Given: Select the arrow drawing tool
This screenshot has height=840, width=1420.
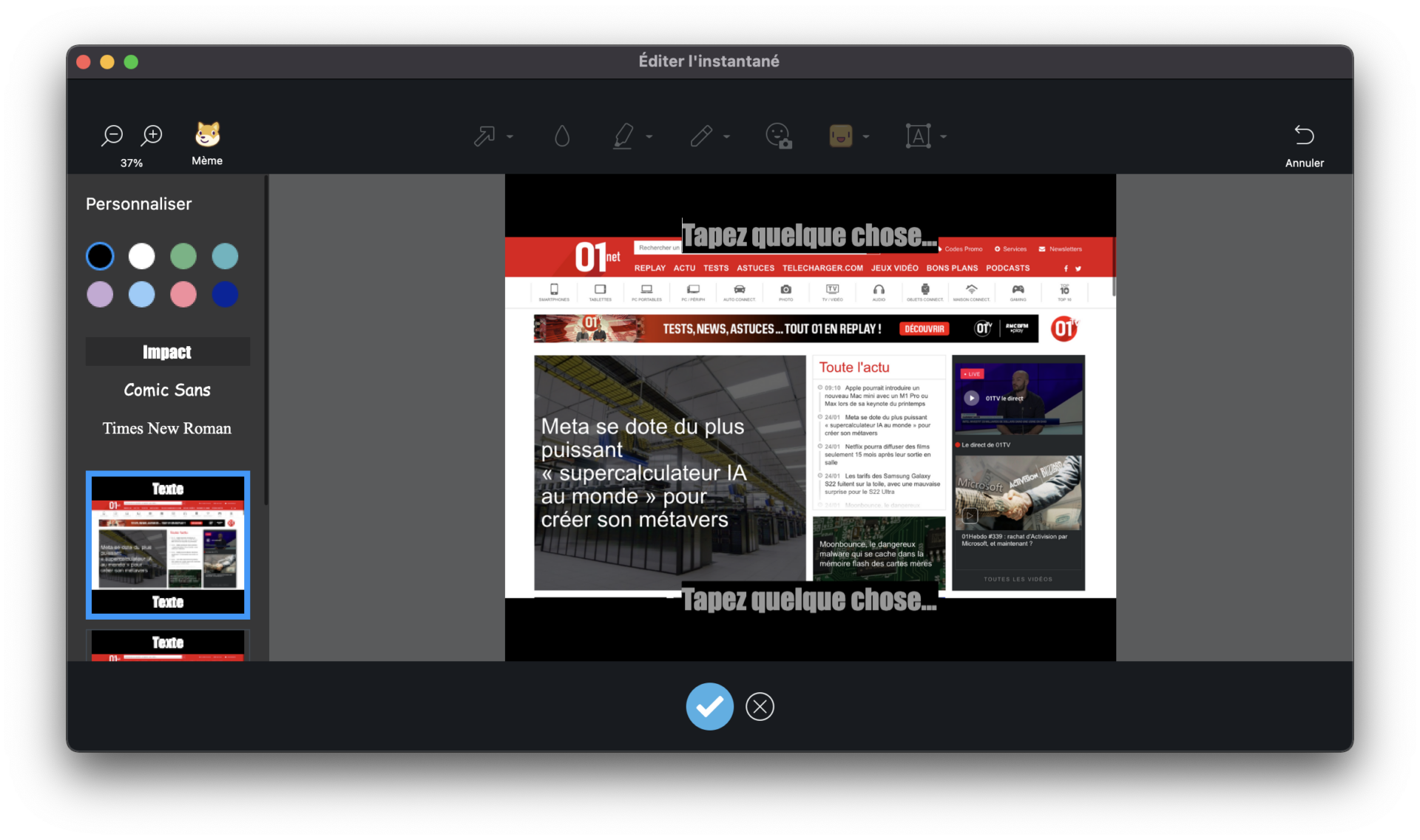Looking at the screenshot, I should click(484, 136).
